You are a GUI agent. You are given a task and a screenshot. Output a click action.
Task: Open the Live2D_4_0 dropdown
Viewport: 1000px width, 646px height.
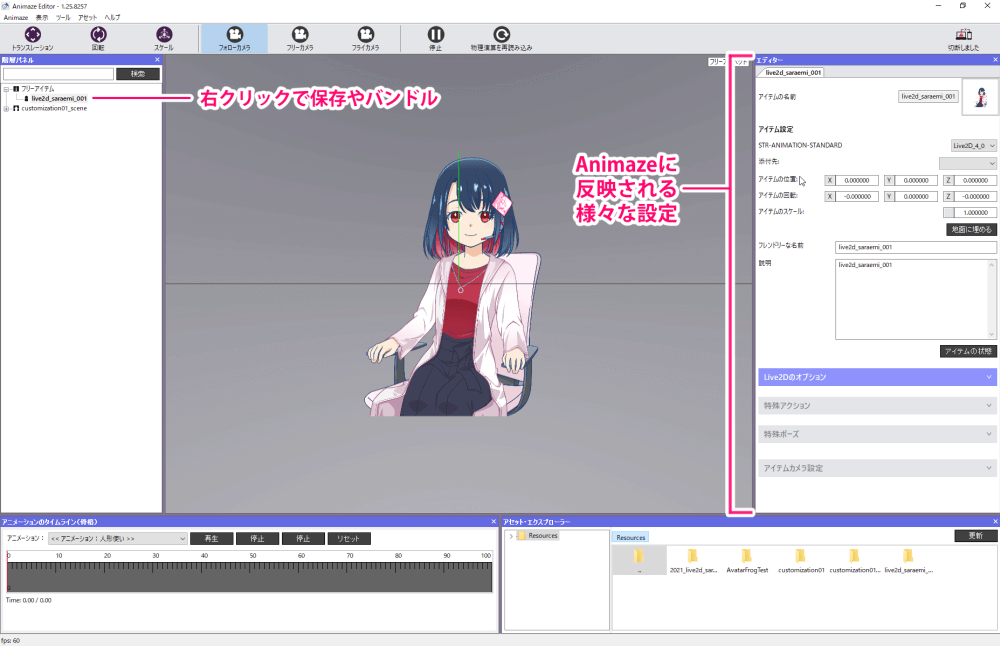point(973,145)
